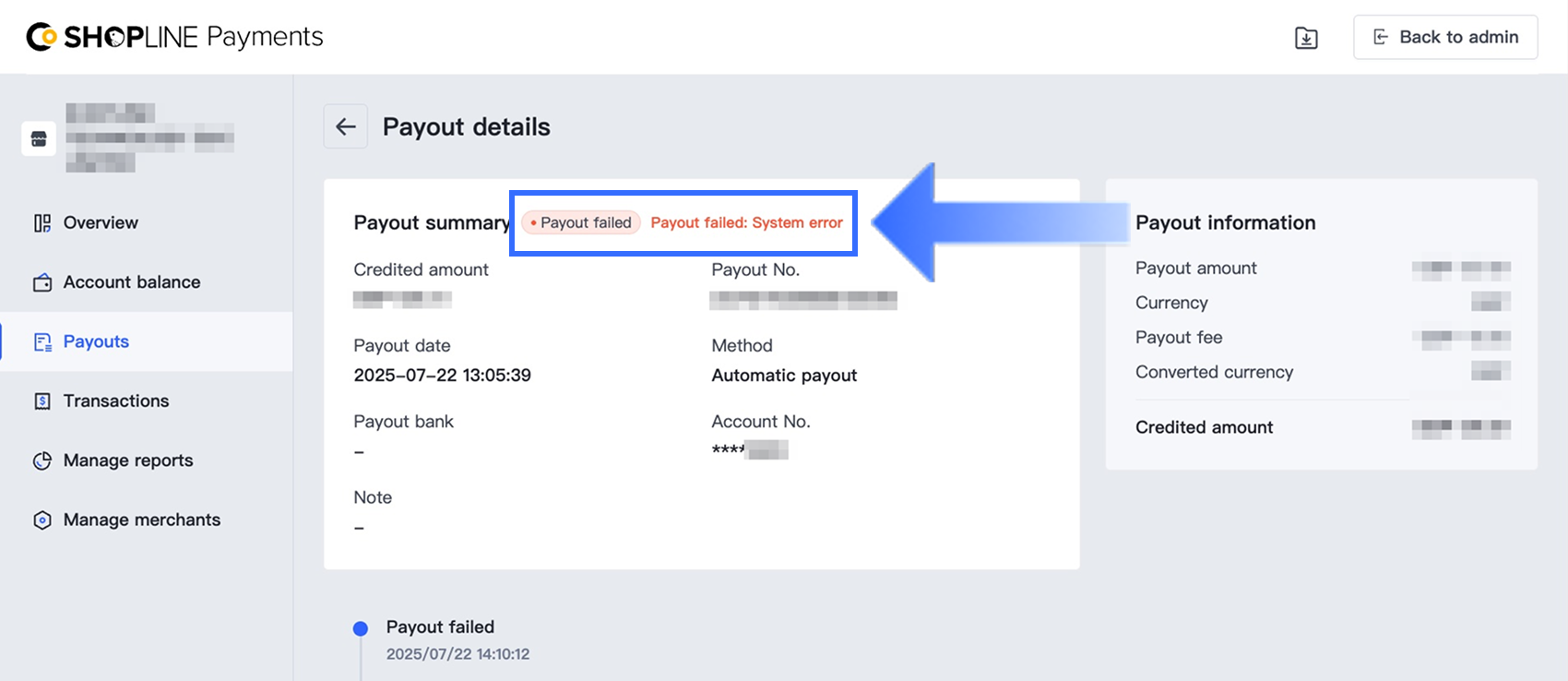Click the Payout failed status badge
Screen dimensions: 1568x681
click(x=581, y=223)
